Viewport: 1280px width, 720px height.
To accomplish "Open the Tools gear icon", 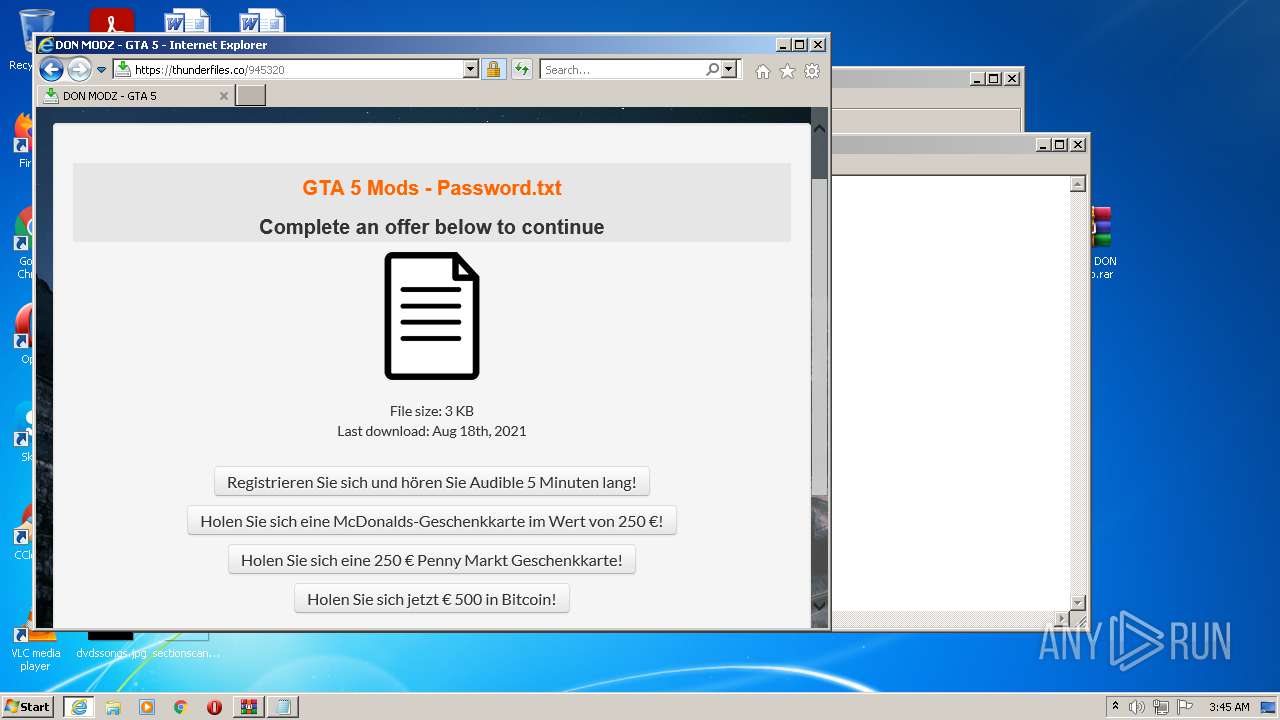I will click(x=812, y=71).
